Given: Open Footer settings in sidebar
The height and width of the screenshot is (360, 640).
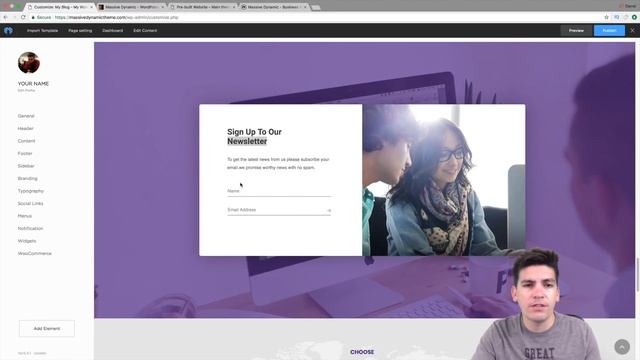Looking at the screenshot, I should pyautogui.click(x=25, y=153).
